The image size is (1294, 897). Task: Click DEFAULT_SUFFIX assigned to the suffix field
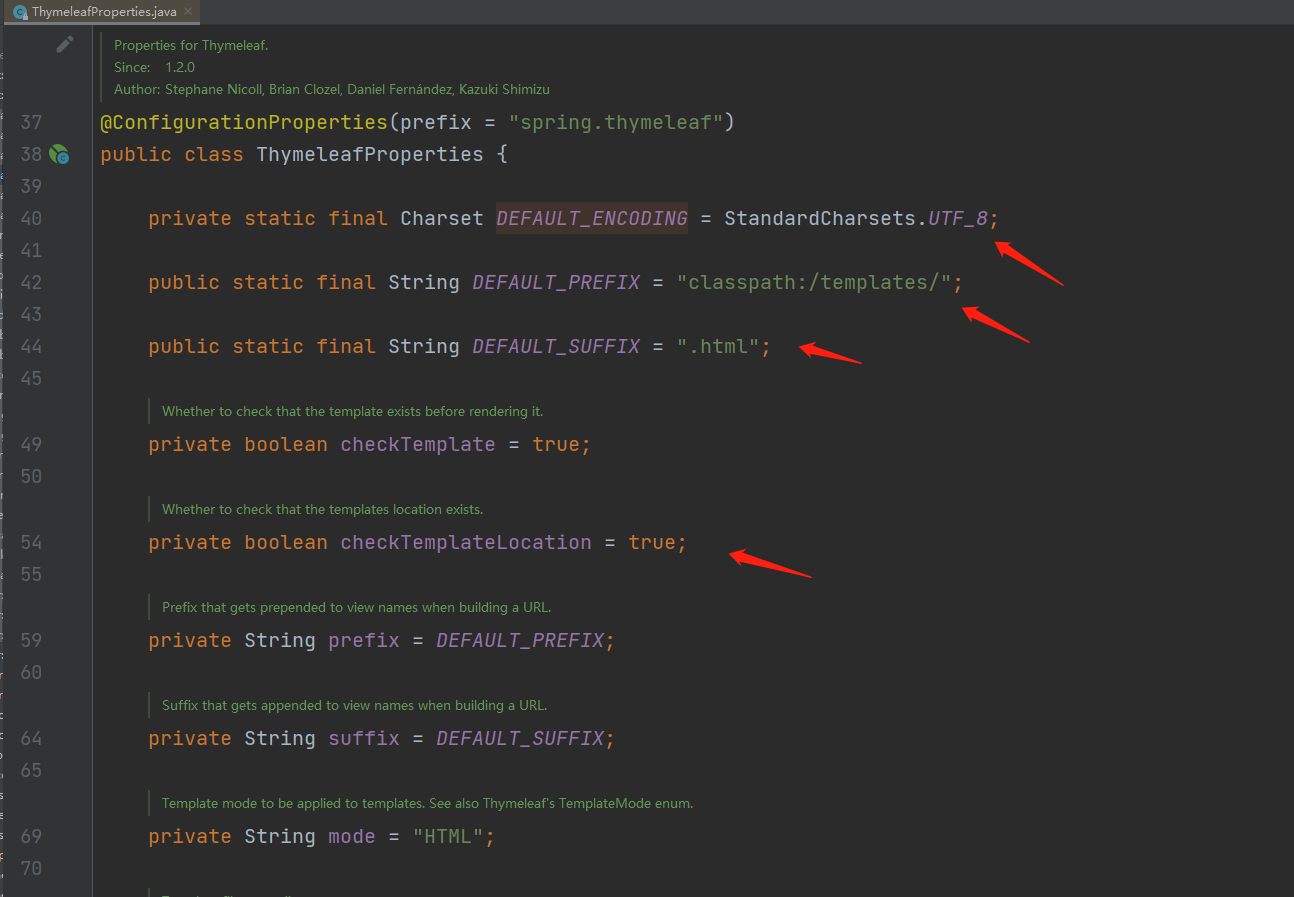click(x=520, y=738)
